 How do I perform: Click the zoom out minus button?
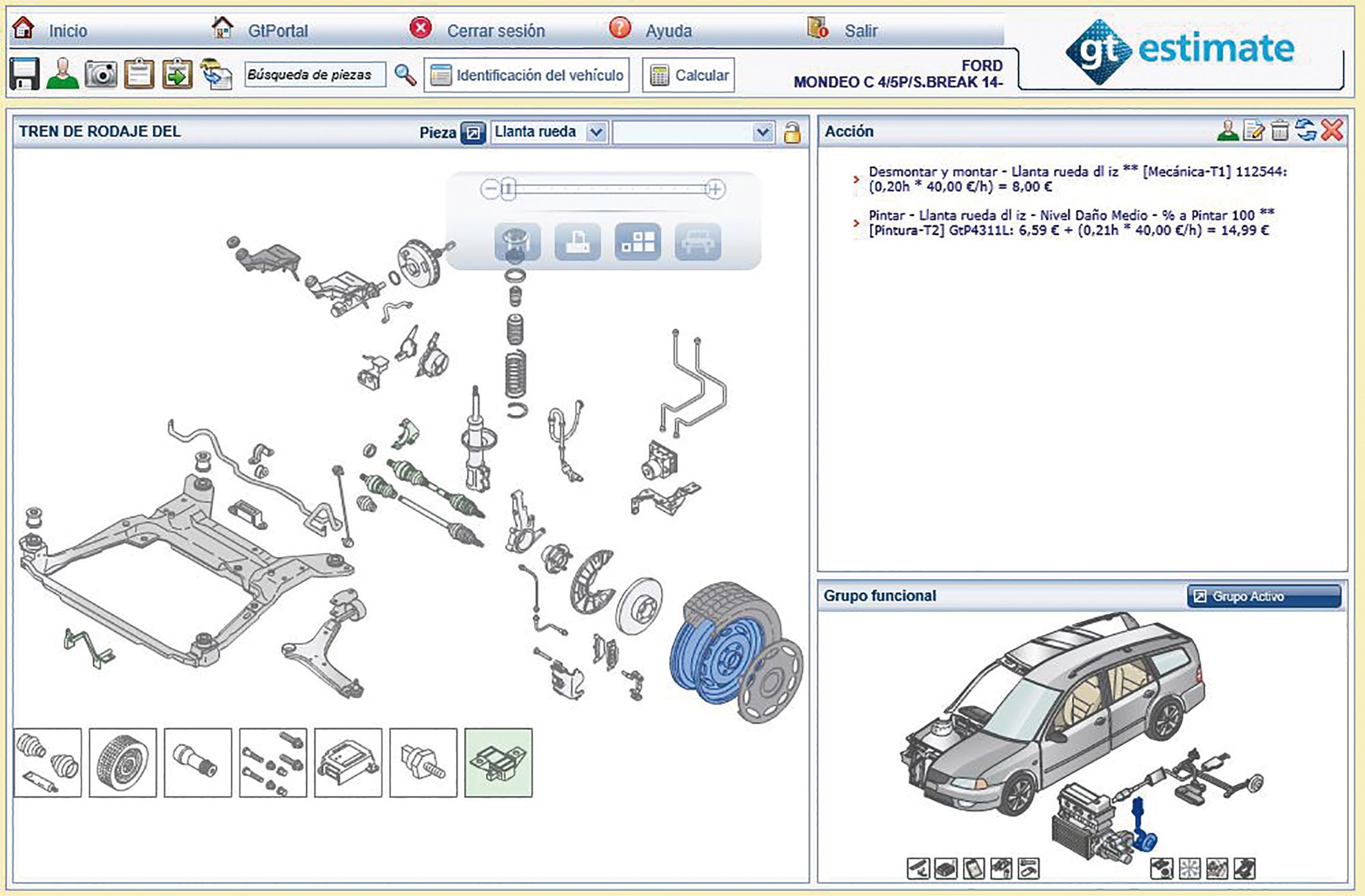point(490,189)
